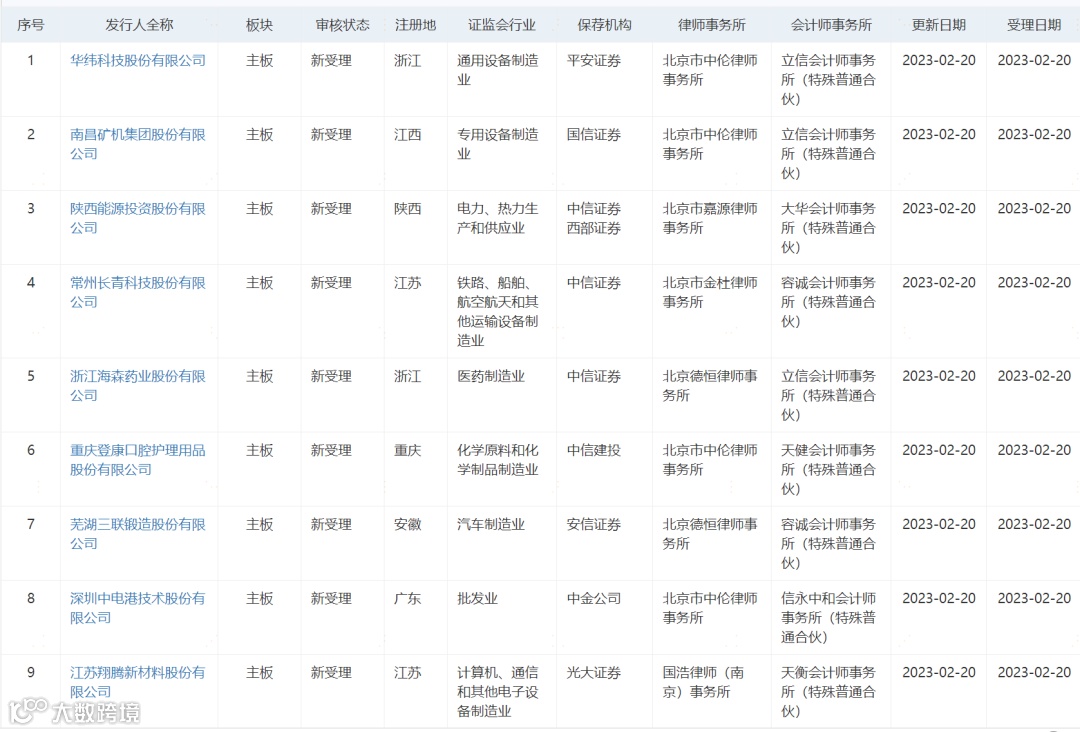Click the 会计师事务所 column header
Screen dimensions: 1080x732
click(x=831, y=25)
